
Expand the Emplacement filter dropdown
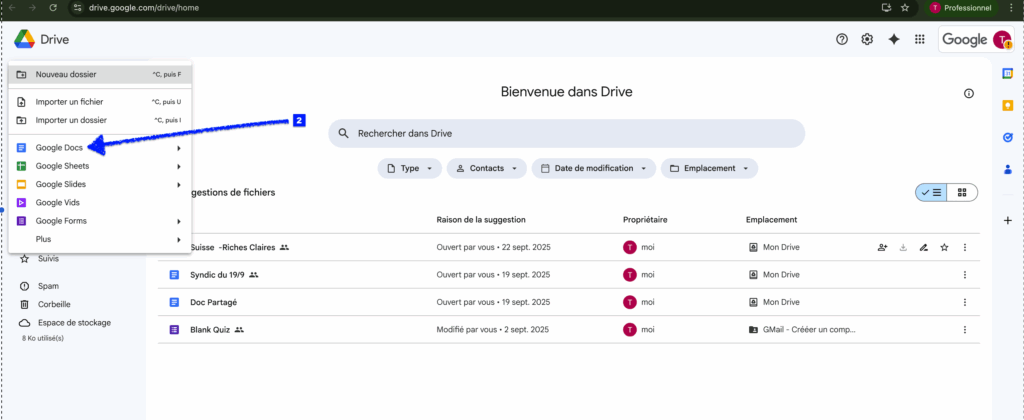pos(709,168)
